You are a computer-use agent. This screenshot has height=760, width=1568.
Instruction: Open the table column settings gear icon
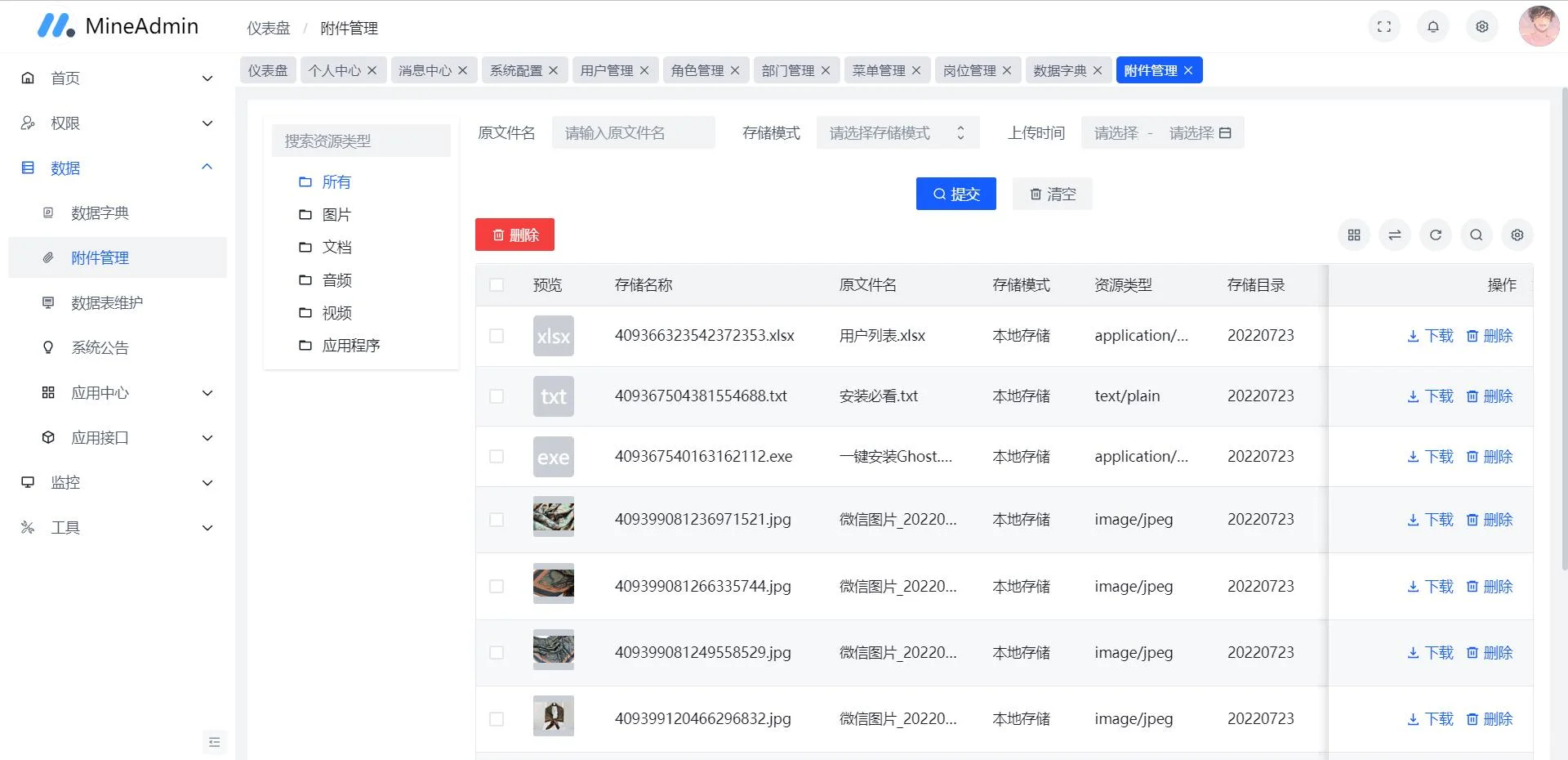click(x=1517, y=235)
